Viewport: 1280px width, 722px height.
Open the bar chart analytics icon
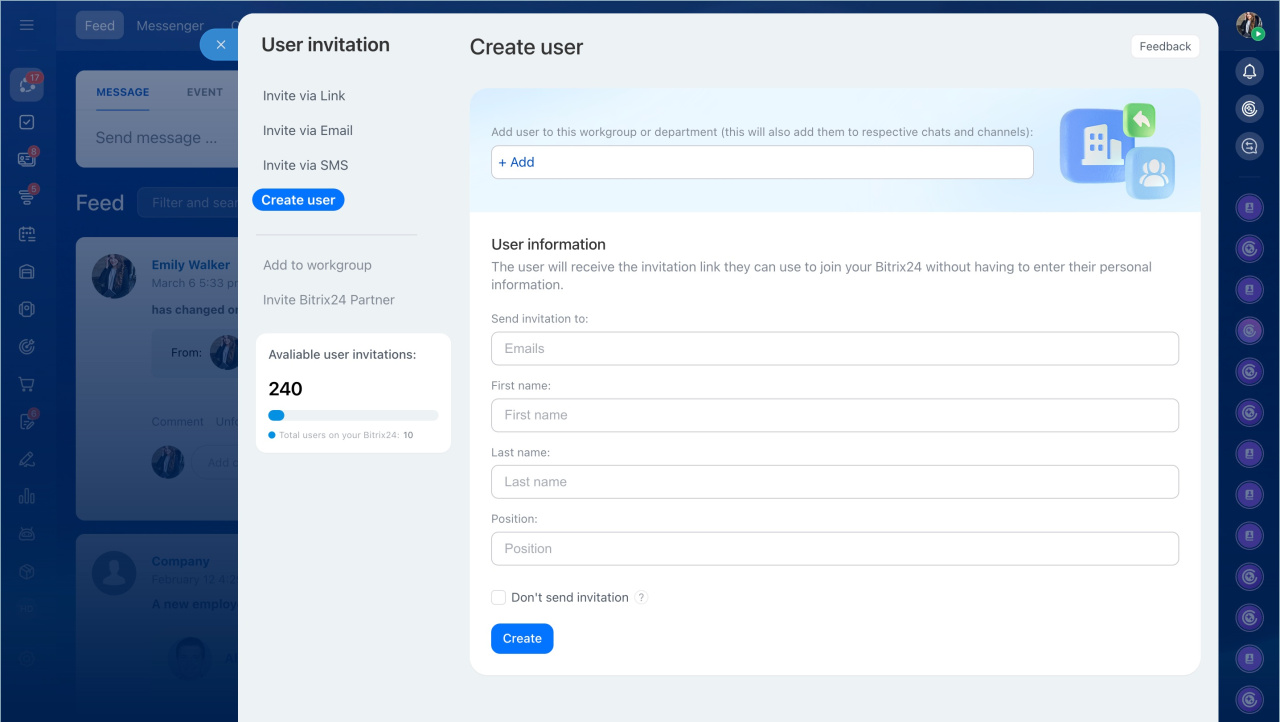(27, 496)
